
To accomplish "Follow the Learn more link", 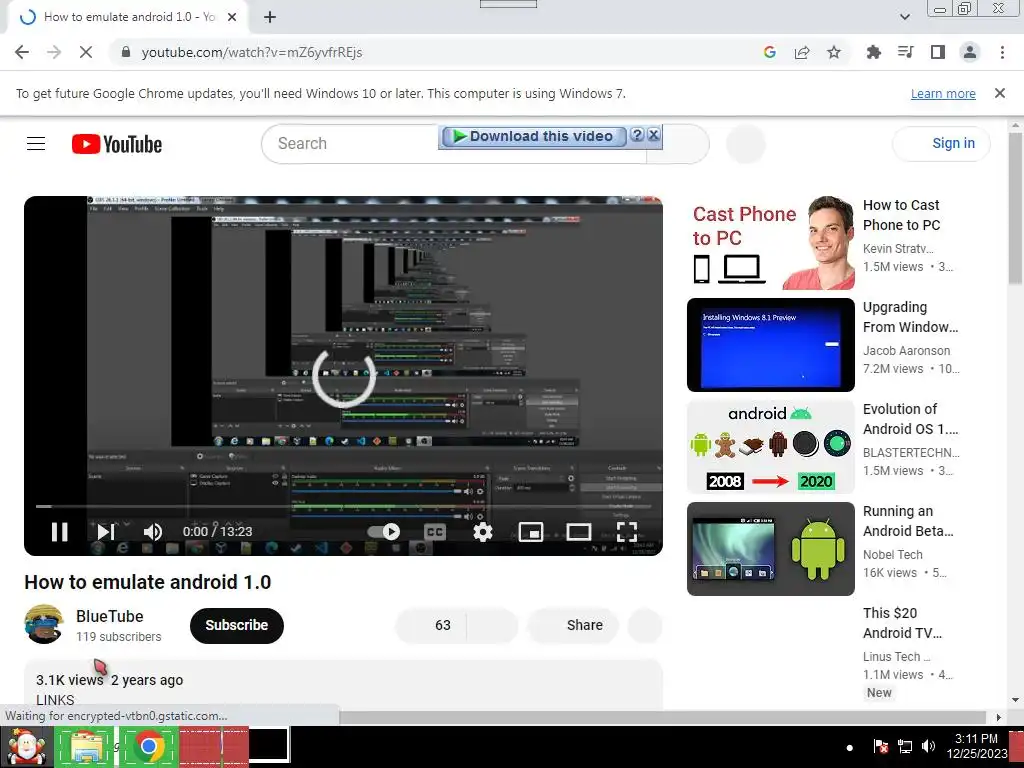I will pyautogui.click(x=943, y=94).
